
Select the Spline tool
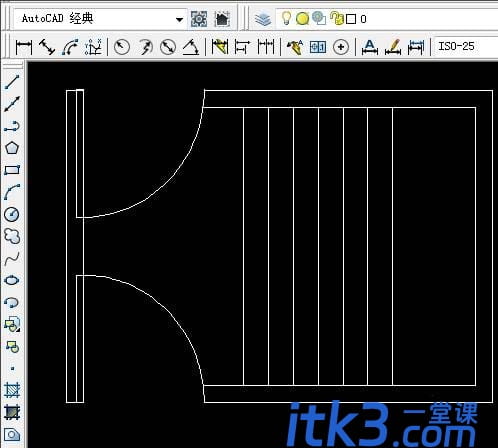[x=12, y=258]
